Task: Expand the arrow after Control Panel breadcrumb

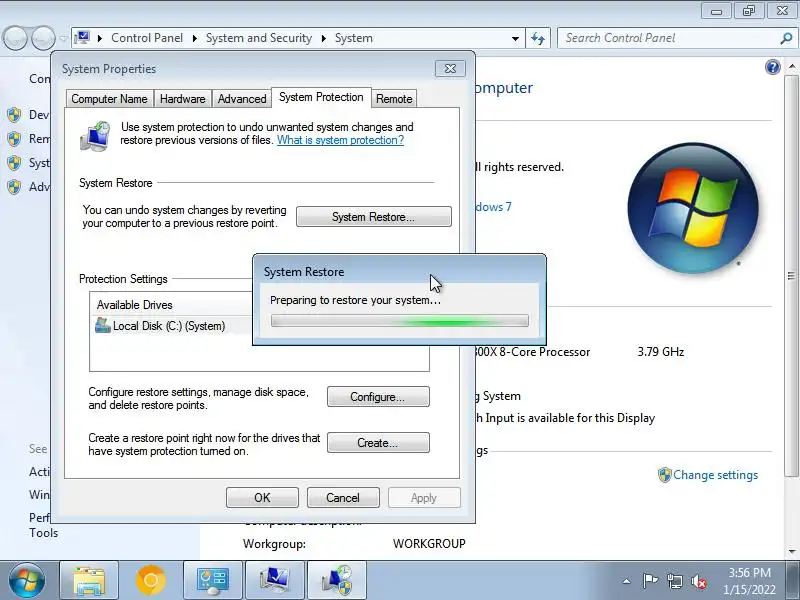Action: (x=194, y=38)
